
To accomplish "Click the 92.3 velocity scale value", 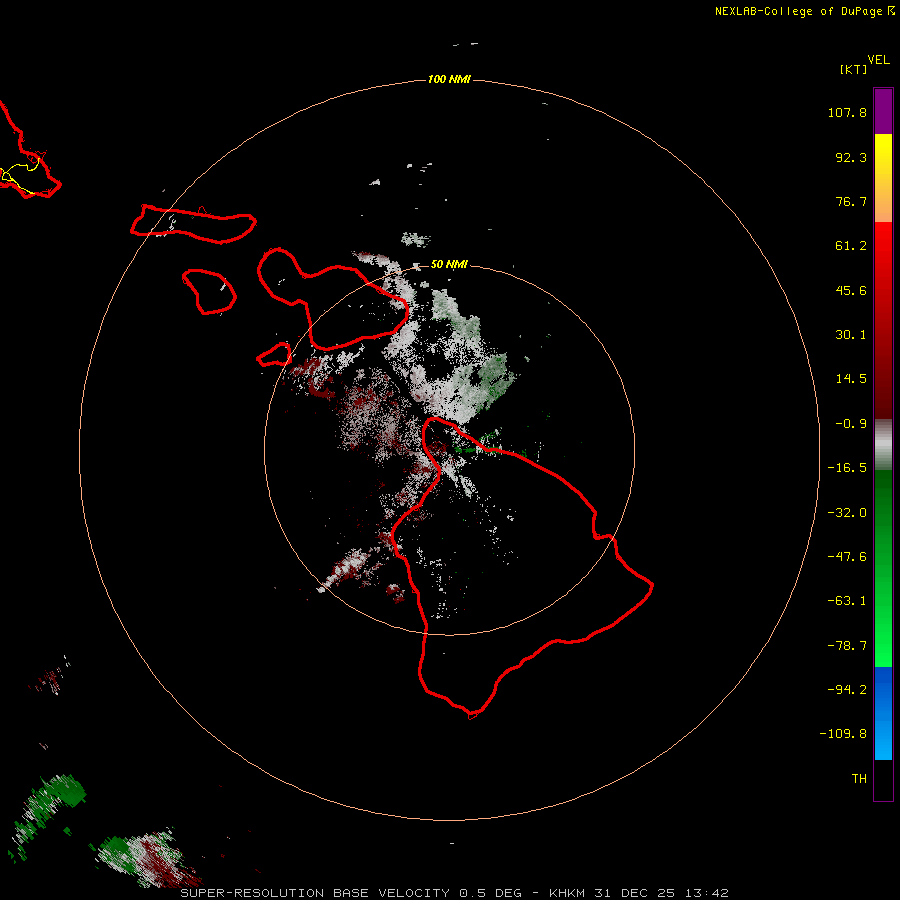I will (x=851, y=157).
